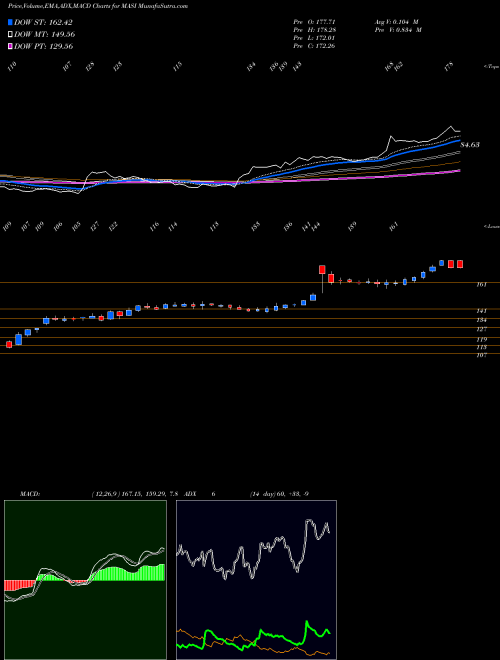Click the magenta DOW PT legend square
500x660 pixels.
pos(10,46)
